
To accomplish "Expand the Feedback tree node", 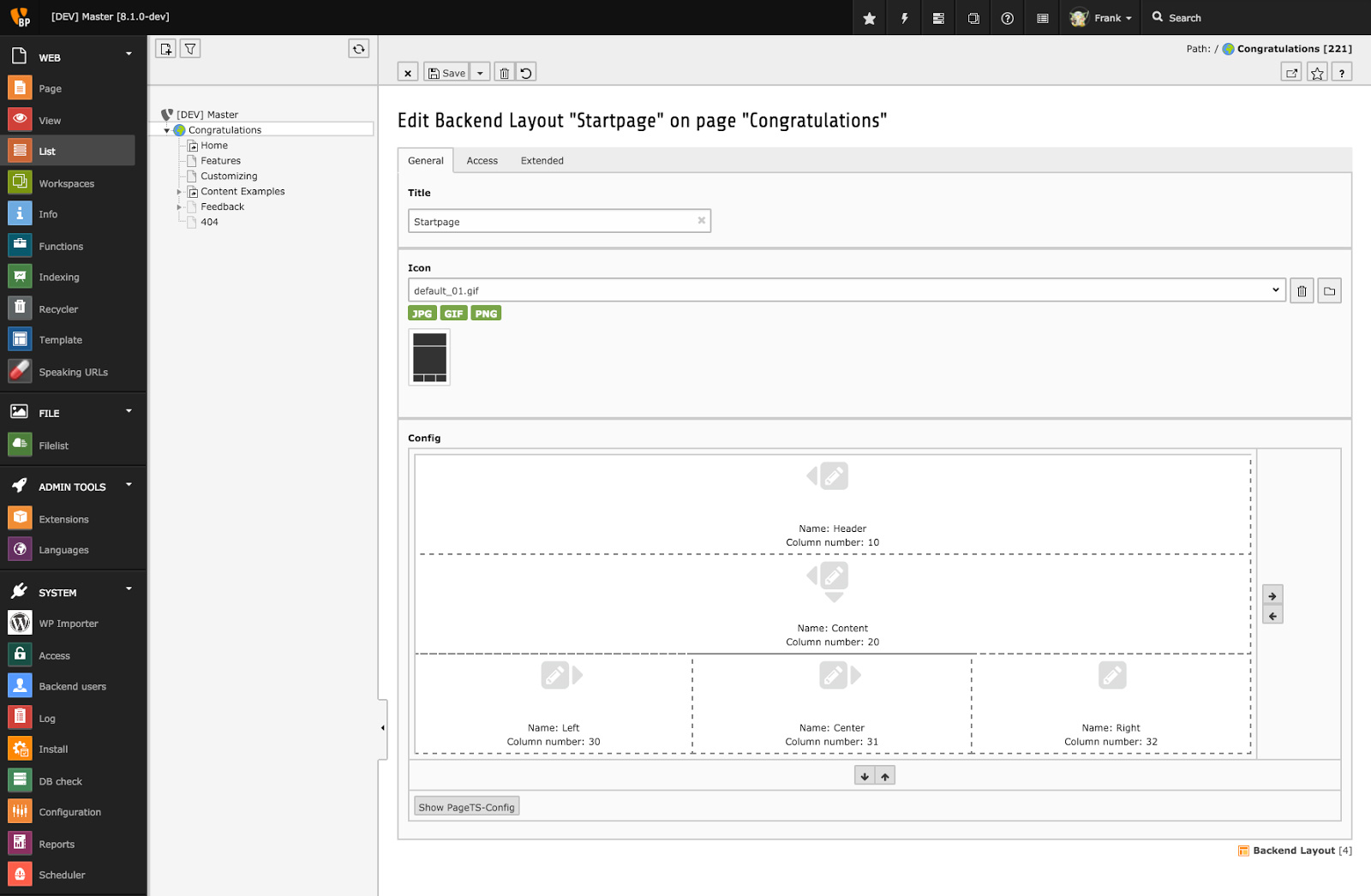I will 179,207.
